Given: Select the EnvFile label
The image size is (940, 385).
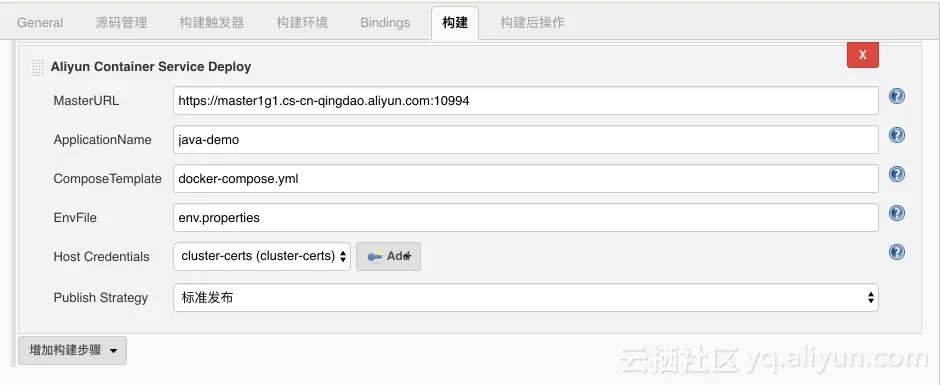Looking at the screenshot, I should coord(75,218).
